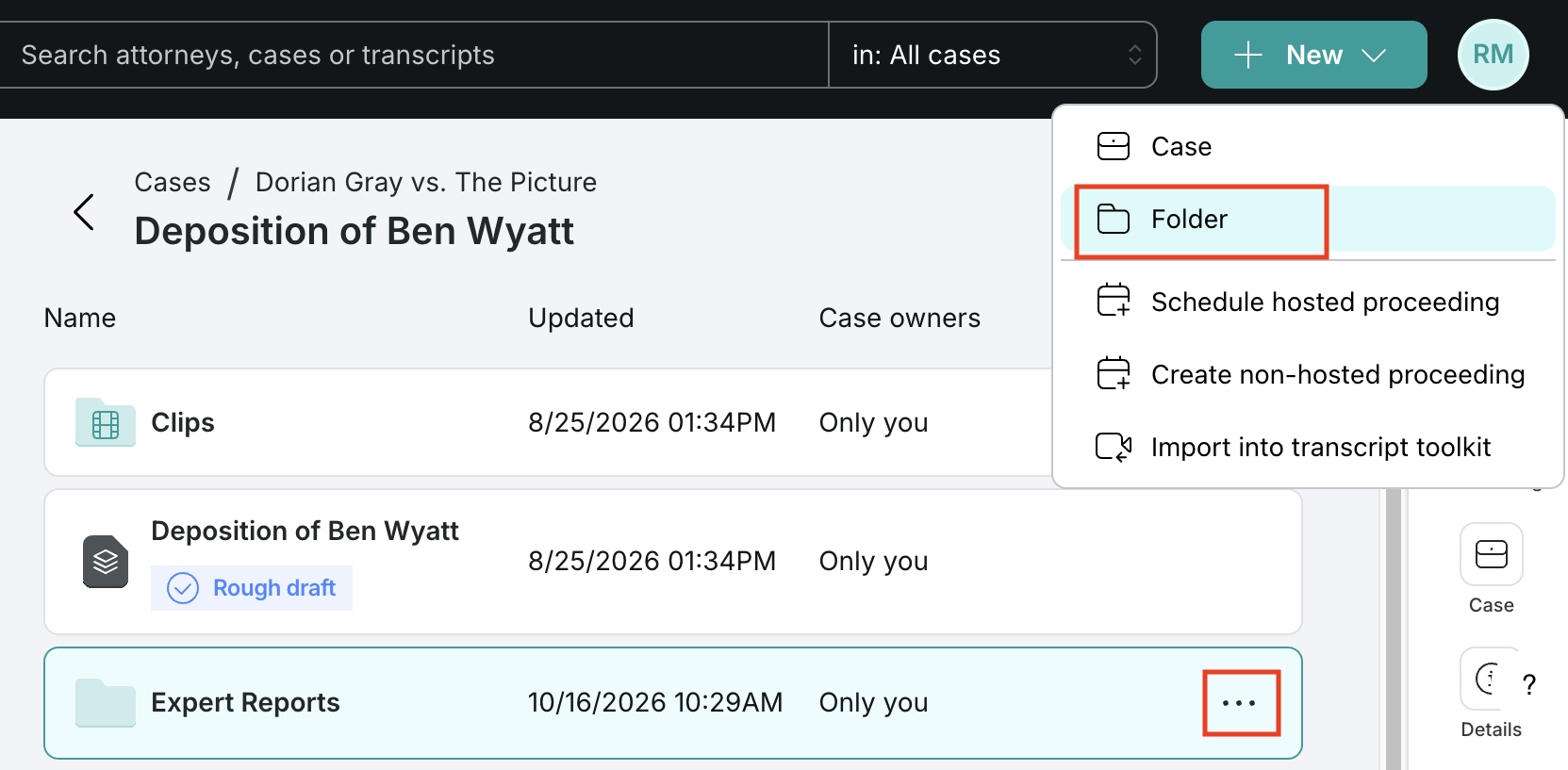Click the Clips row 8/25/2026 01:34PM date
This screenshot has height=770, width=1568.
point(652,422)
